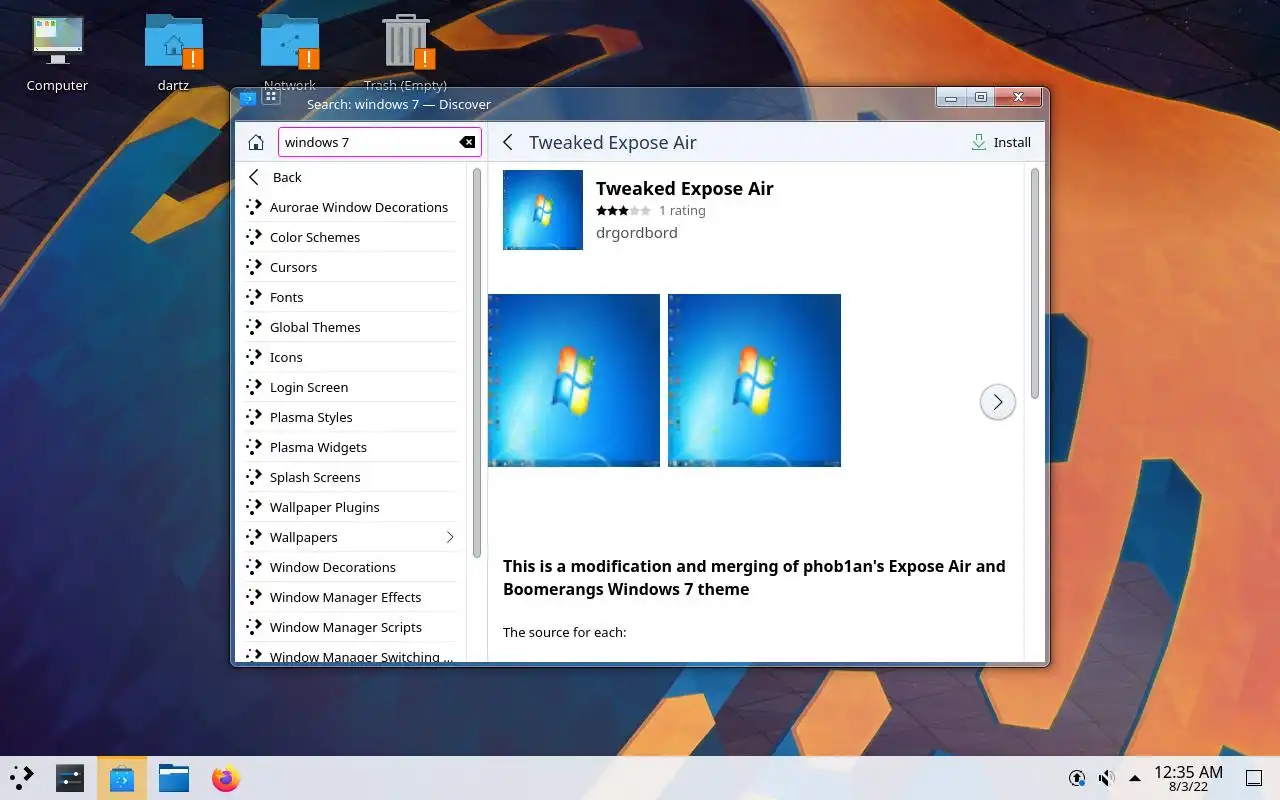Open the Aurorae Window Decorations category

coord(351,207)
